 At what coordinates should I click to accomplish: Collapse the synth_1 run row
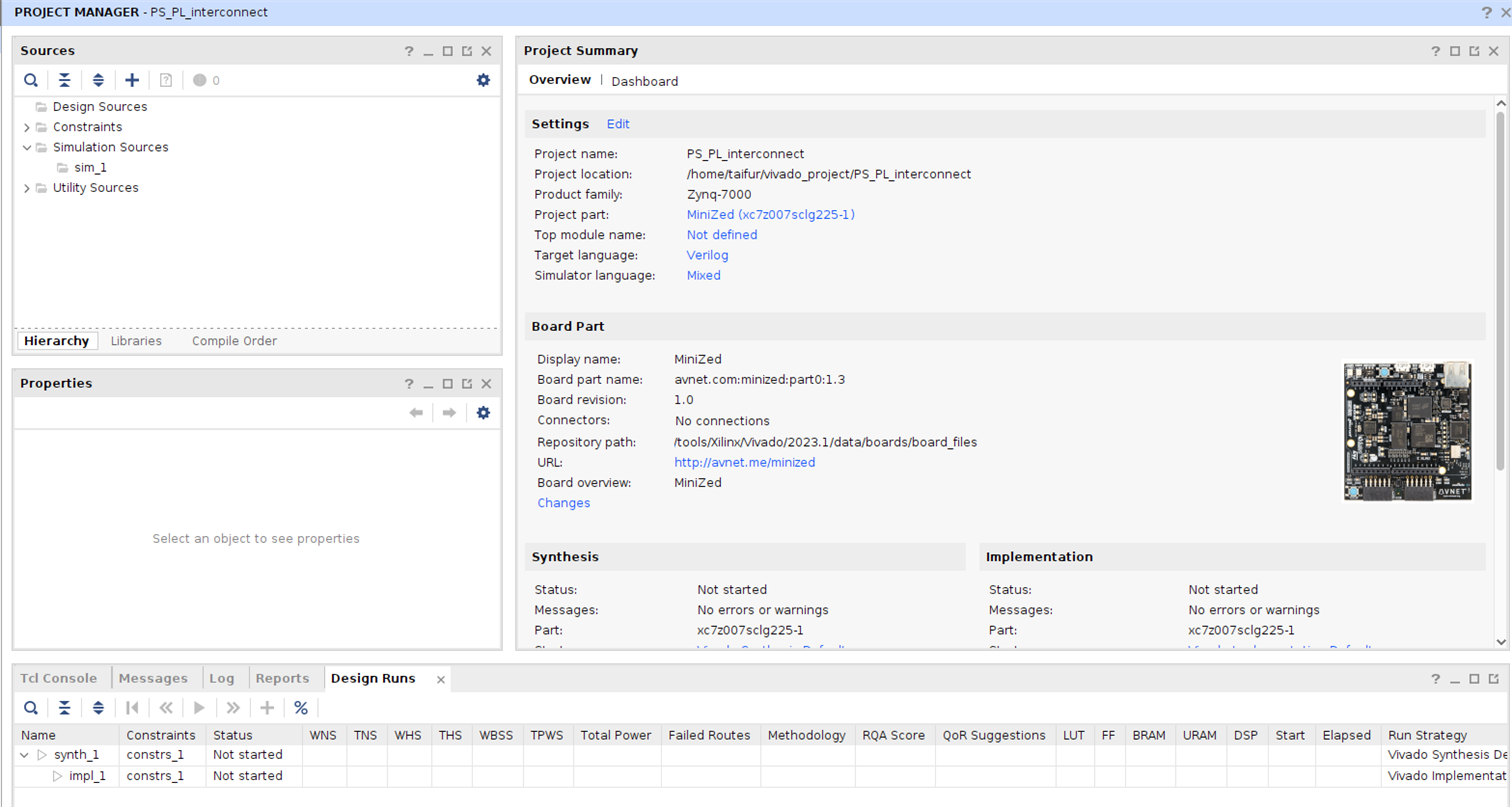click(x=24, y=755)
